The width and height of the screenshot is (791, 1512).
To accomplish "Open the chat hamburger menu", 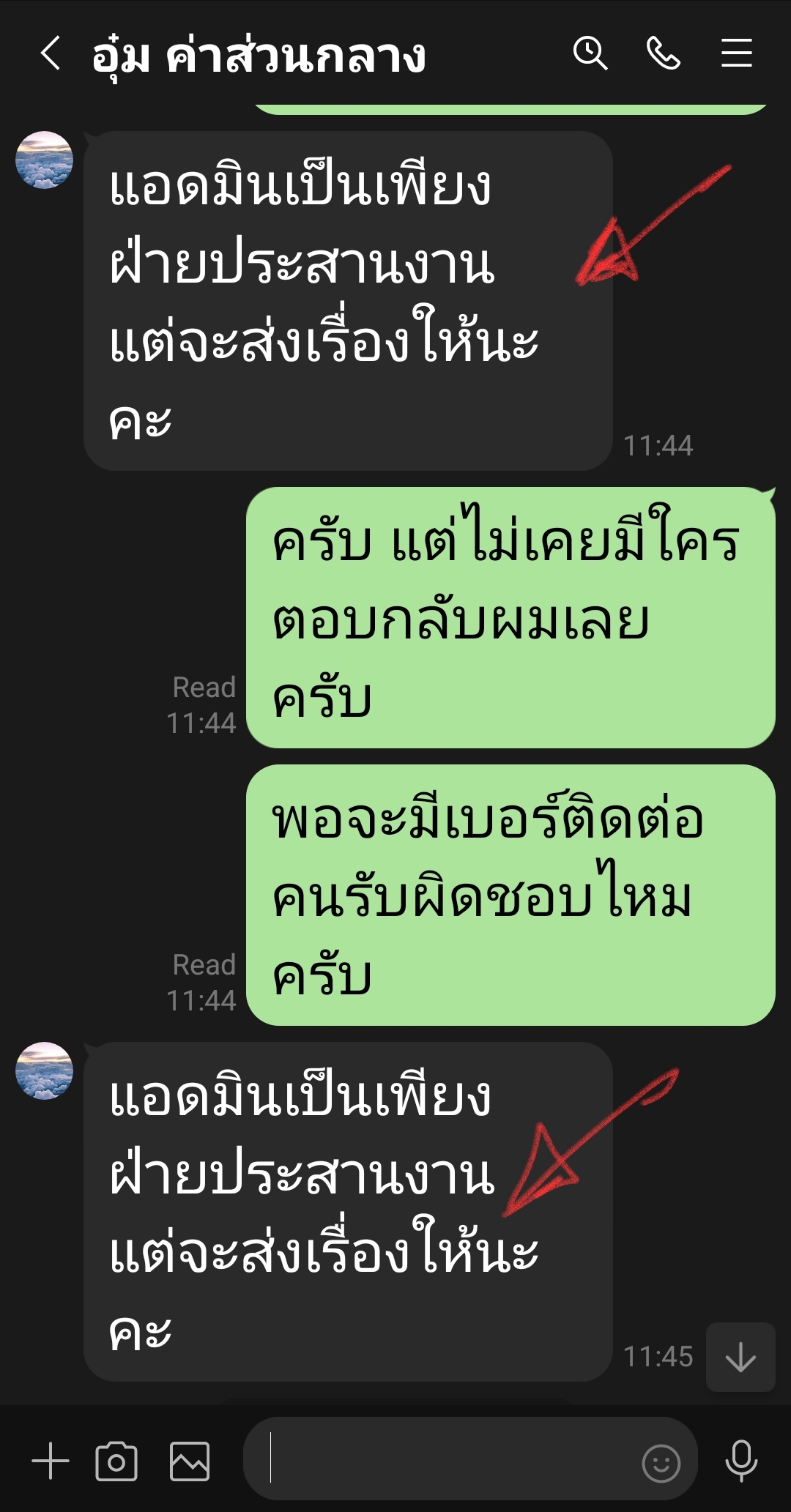I will pos(736,53).
